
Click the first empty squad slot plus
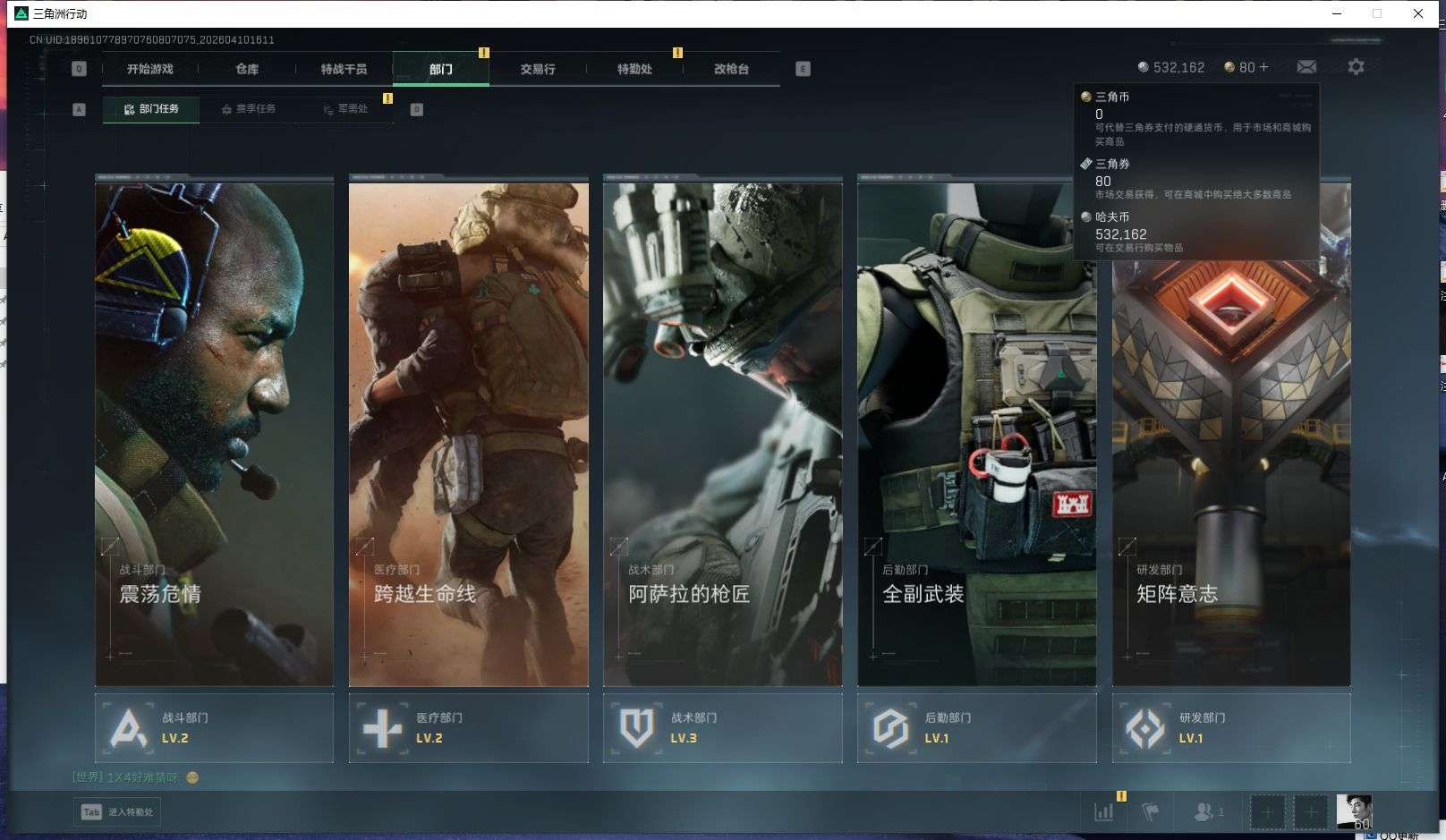coord(1267,812)
